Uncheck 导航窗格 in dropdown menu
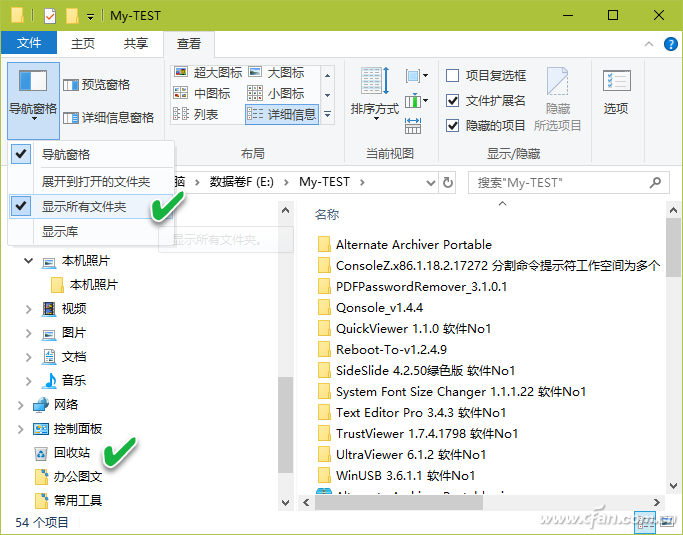 91,154
